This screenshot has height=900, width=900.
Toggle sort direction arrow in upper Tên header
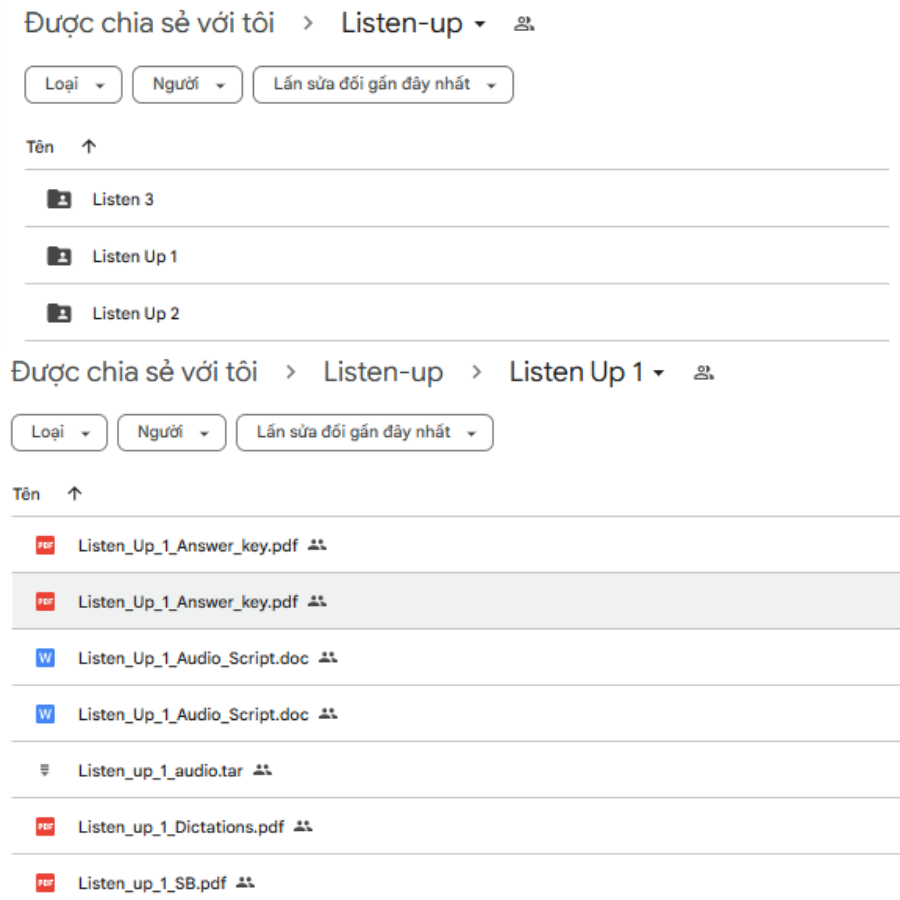(88, 146)
